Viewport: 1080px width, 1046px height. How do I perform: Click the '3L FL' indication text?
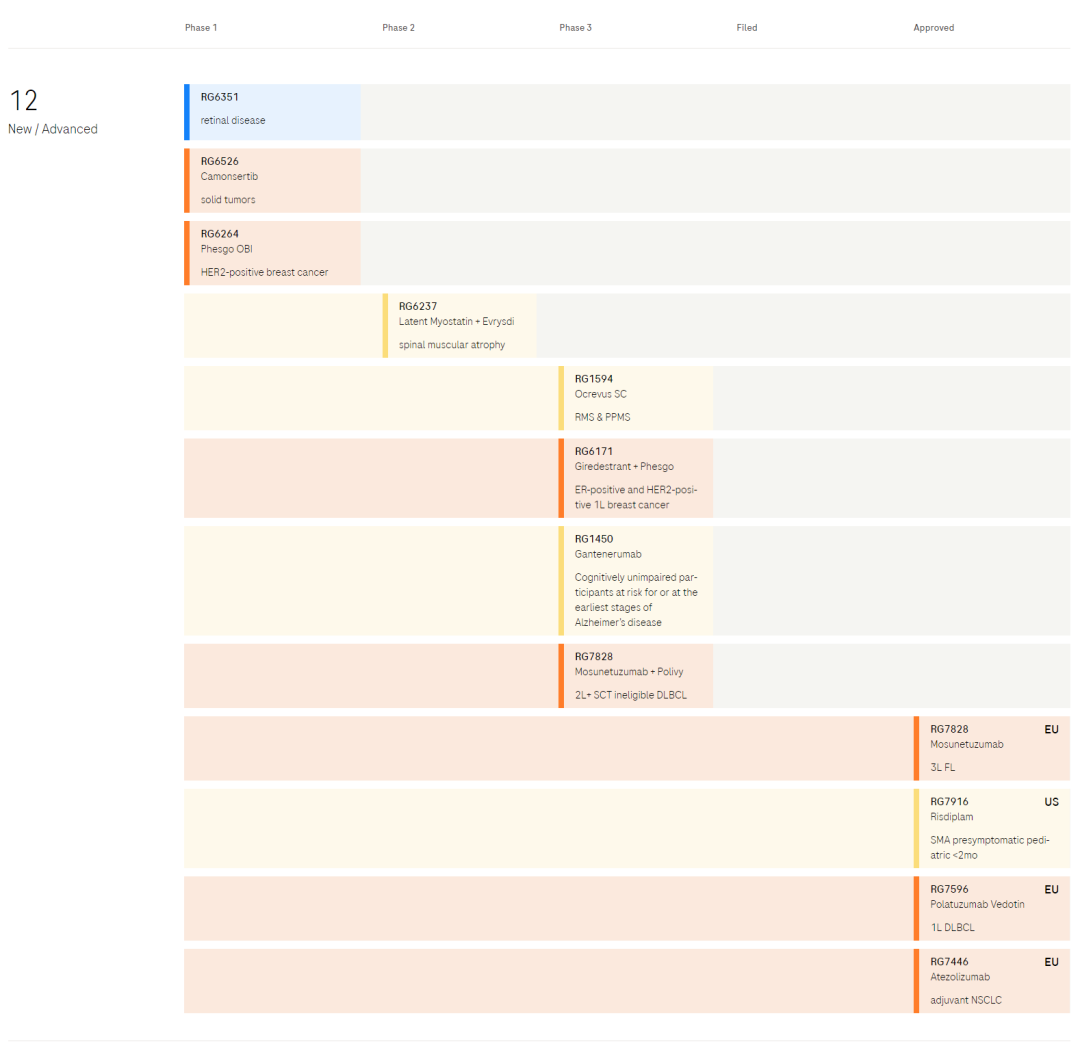click(942, 767)
